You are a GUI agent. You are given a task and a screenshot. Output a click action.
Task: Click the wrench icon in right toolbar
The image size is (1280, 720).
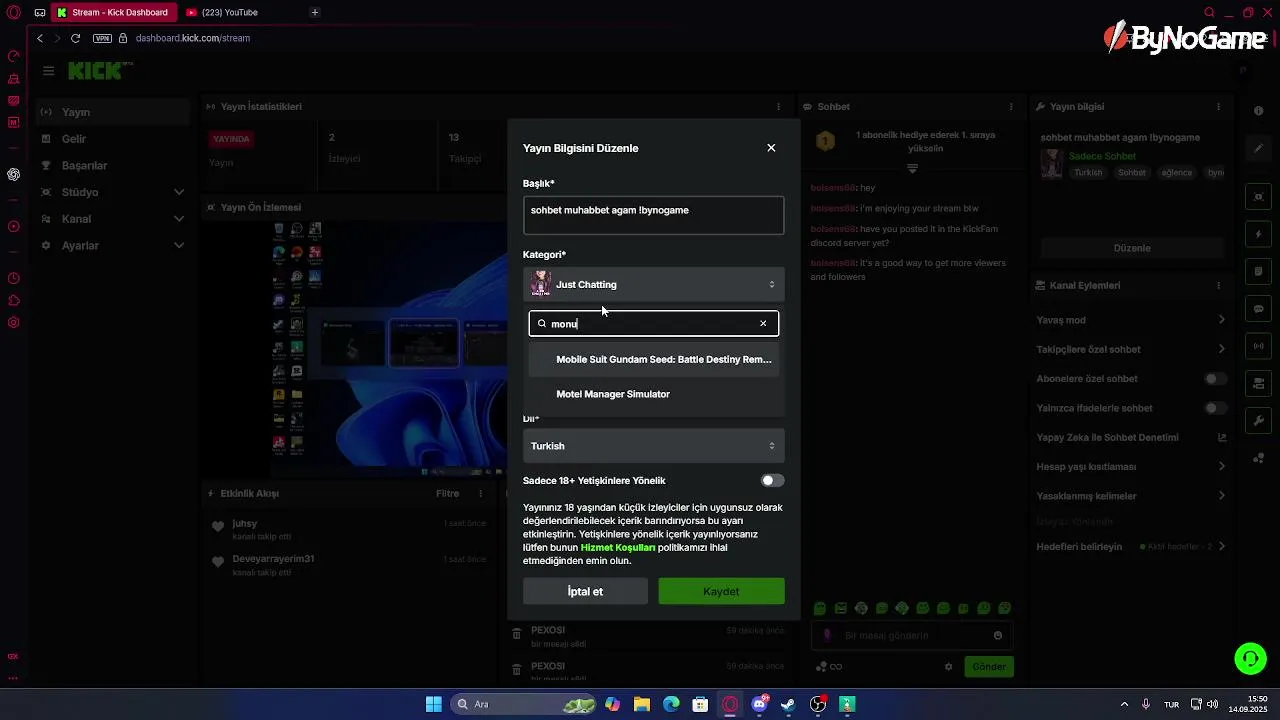click(1259, 420)
